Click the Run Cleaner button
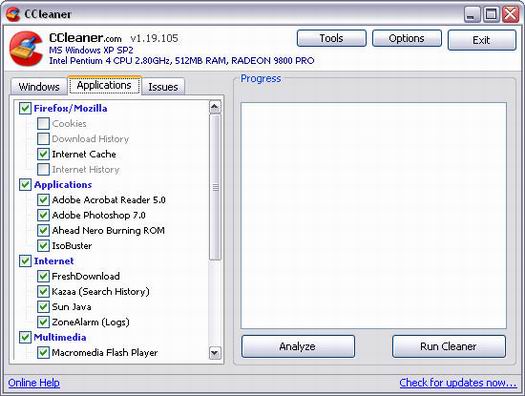The height and width of the screenshot is (396, 525). tap(449, 346)
